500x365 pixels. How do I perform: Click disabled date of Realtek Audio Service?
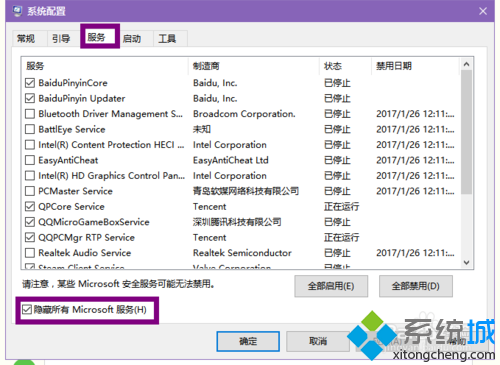click(415, 253)
